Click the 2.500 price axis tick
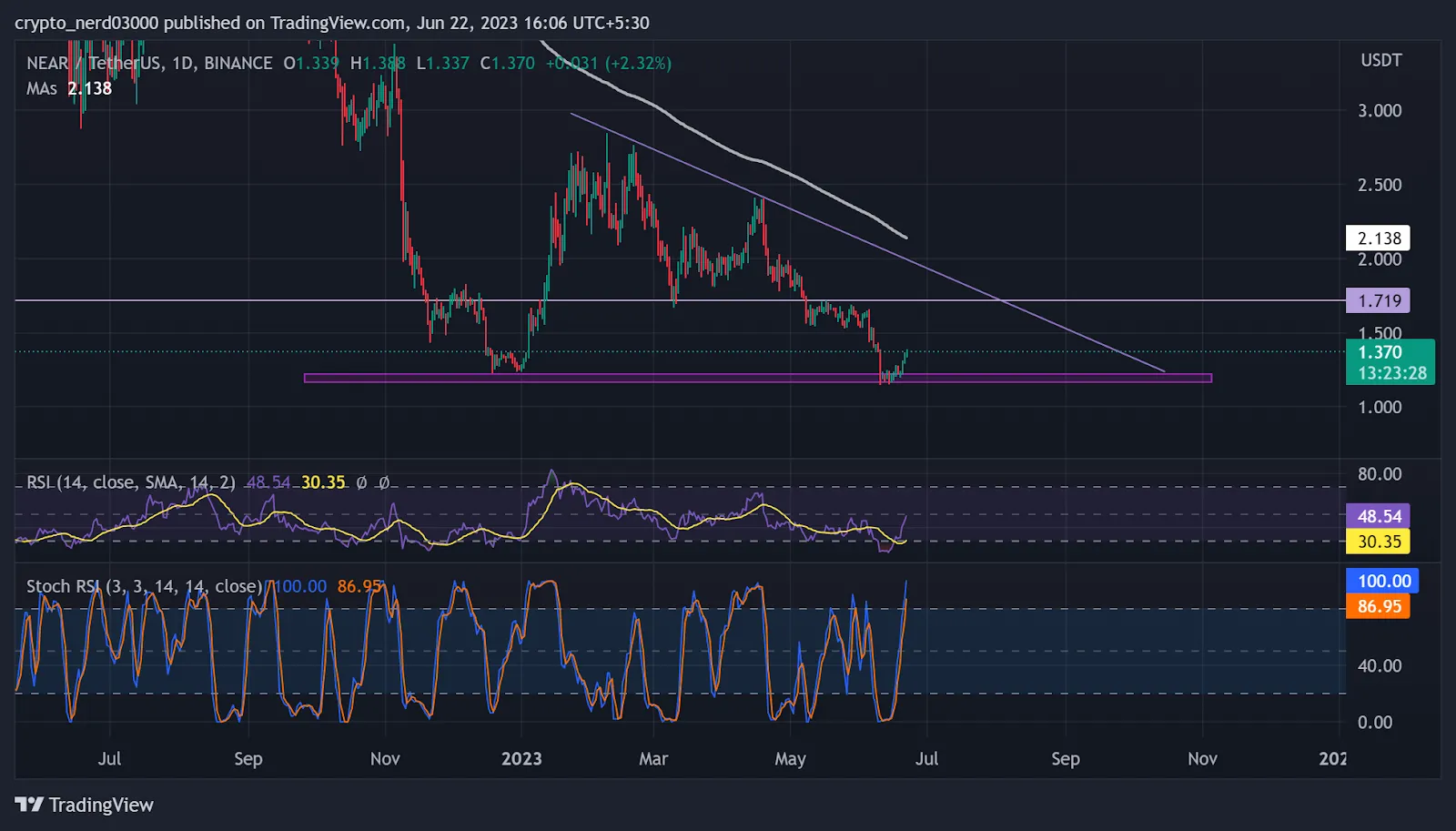This screenshot has height=831, width=1456. [1380, 185]
